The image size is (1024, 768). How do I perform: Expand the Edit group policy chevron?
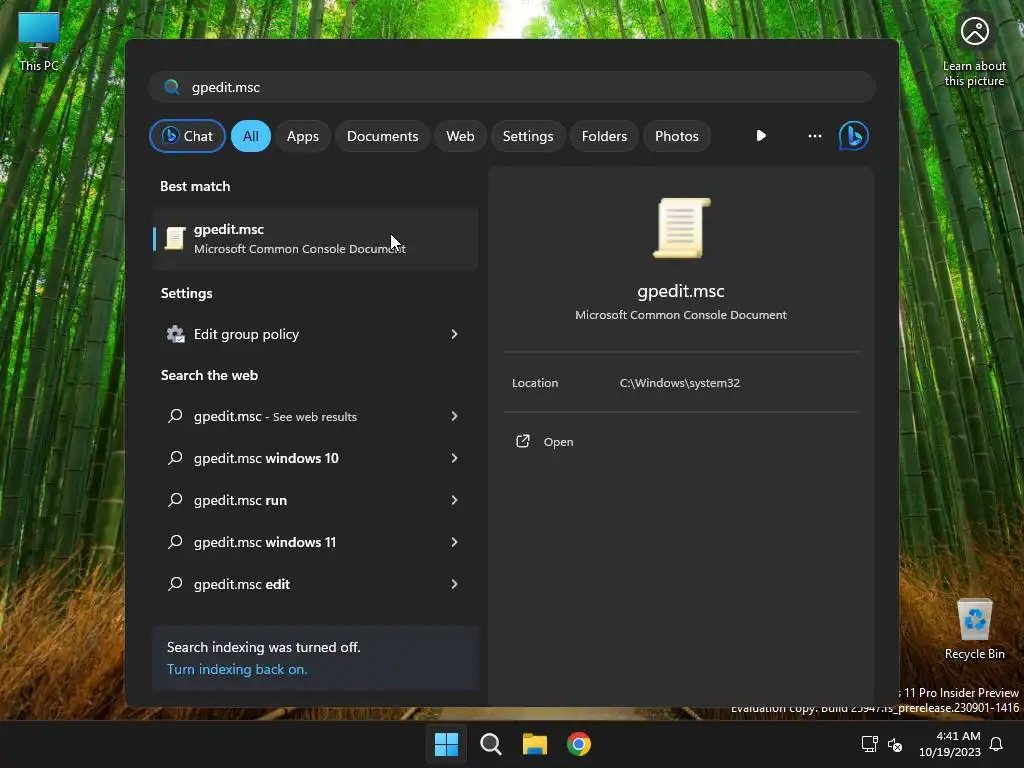pos(455,334)
